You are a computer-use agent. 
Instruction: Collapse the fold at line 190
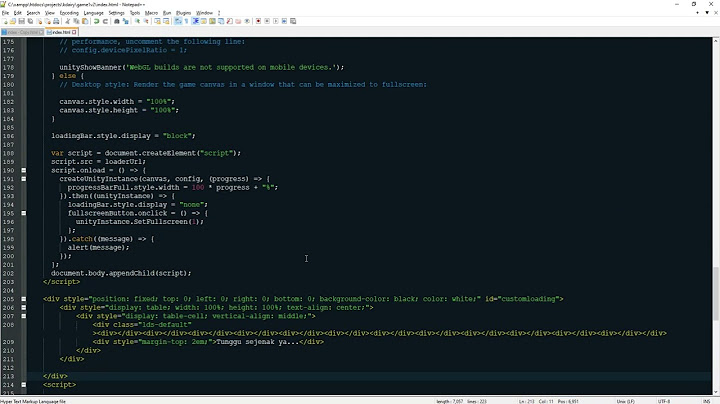pyautogui.click(x=23, y=170)
